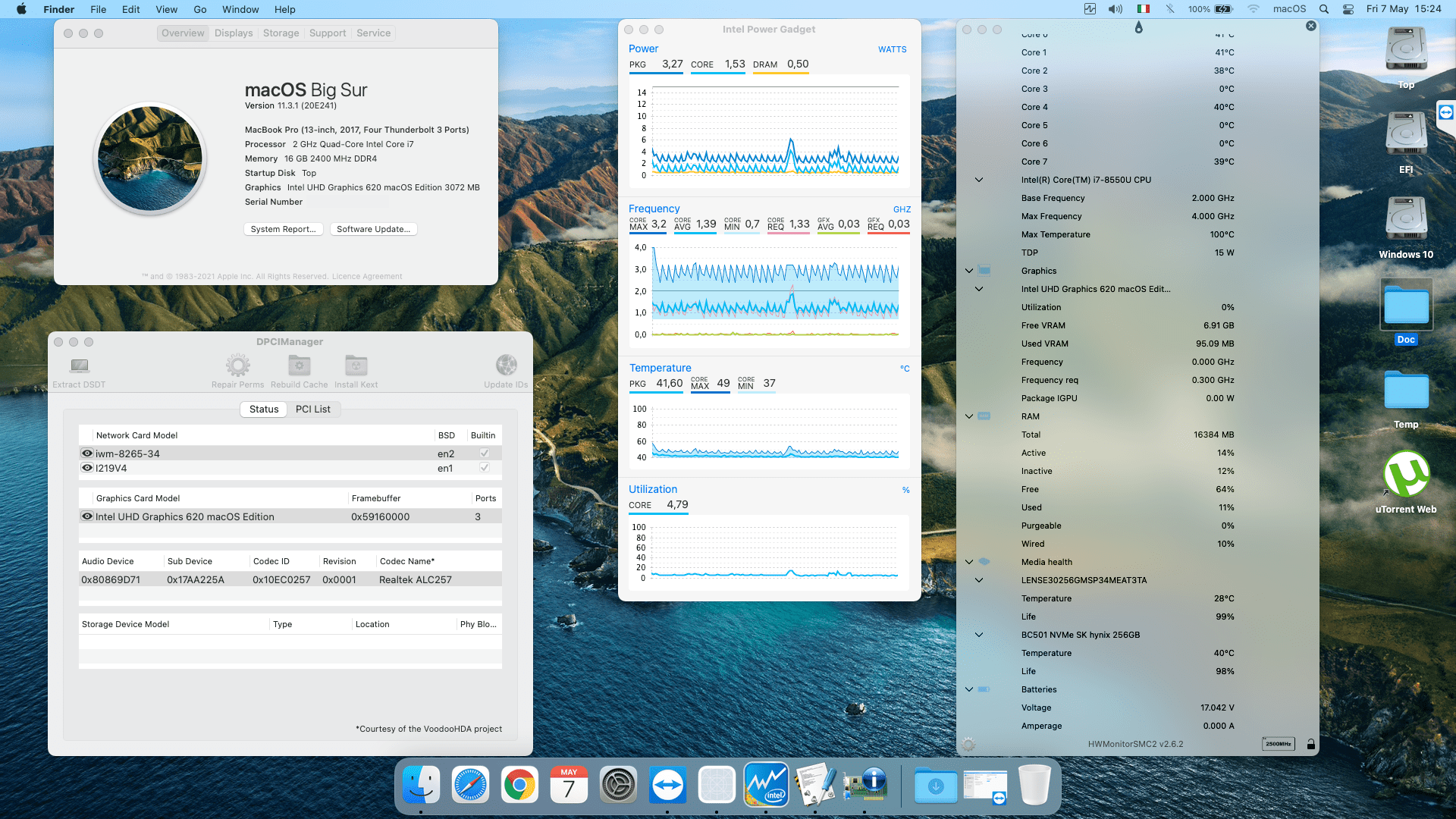Click the 2500MHz chip icon in HWMonitorSMC2

[x=1278, y=744]
